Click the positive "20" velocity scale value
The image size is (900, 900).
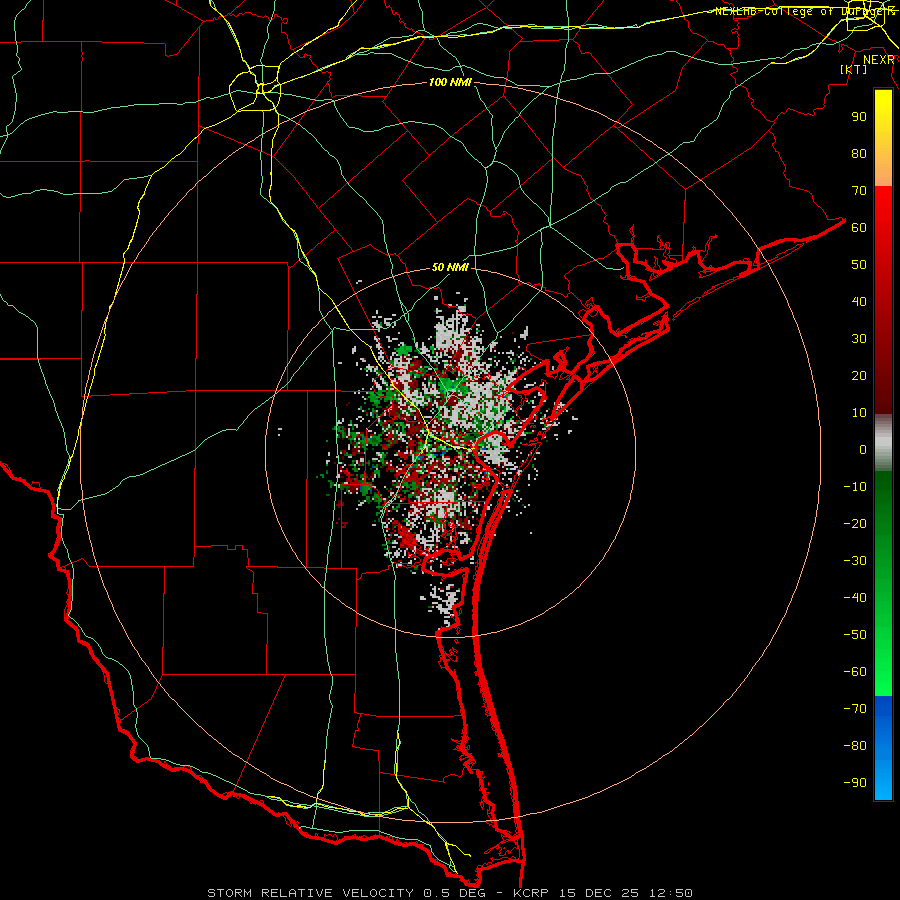tap(859, 376)
